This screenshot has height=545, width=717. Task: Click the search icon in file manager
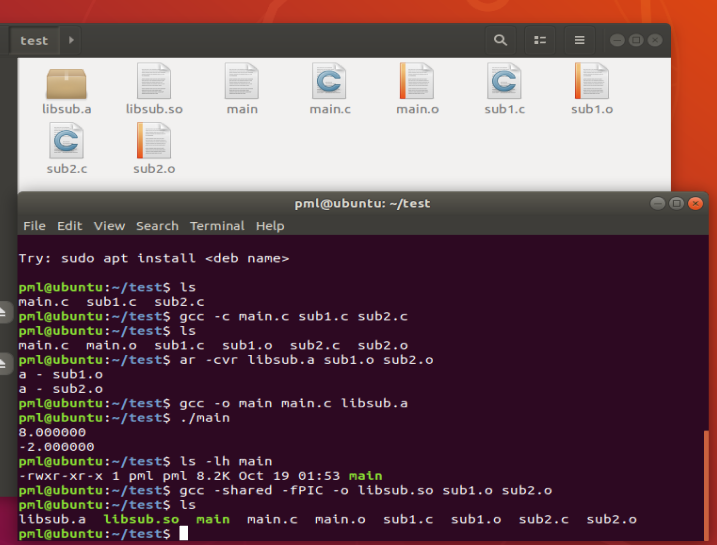pos(501,40)
